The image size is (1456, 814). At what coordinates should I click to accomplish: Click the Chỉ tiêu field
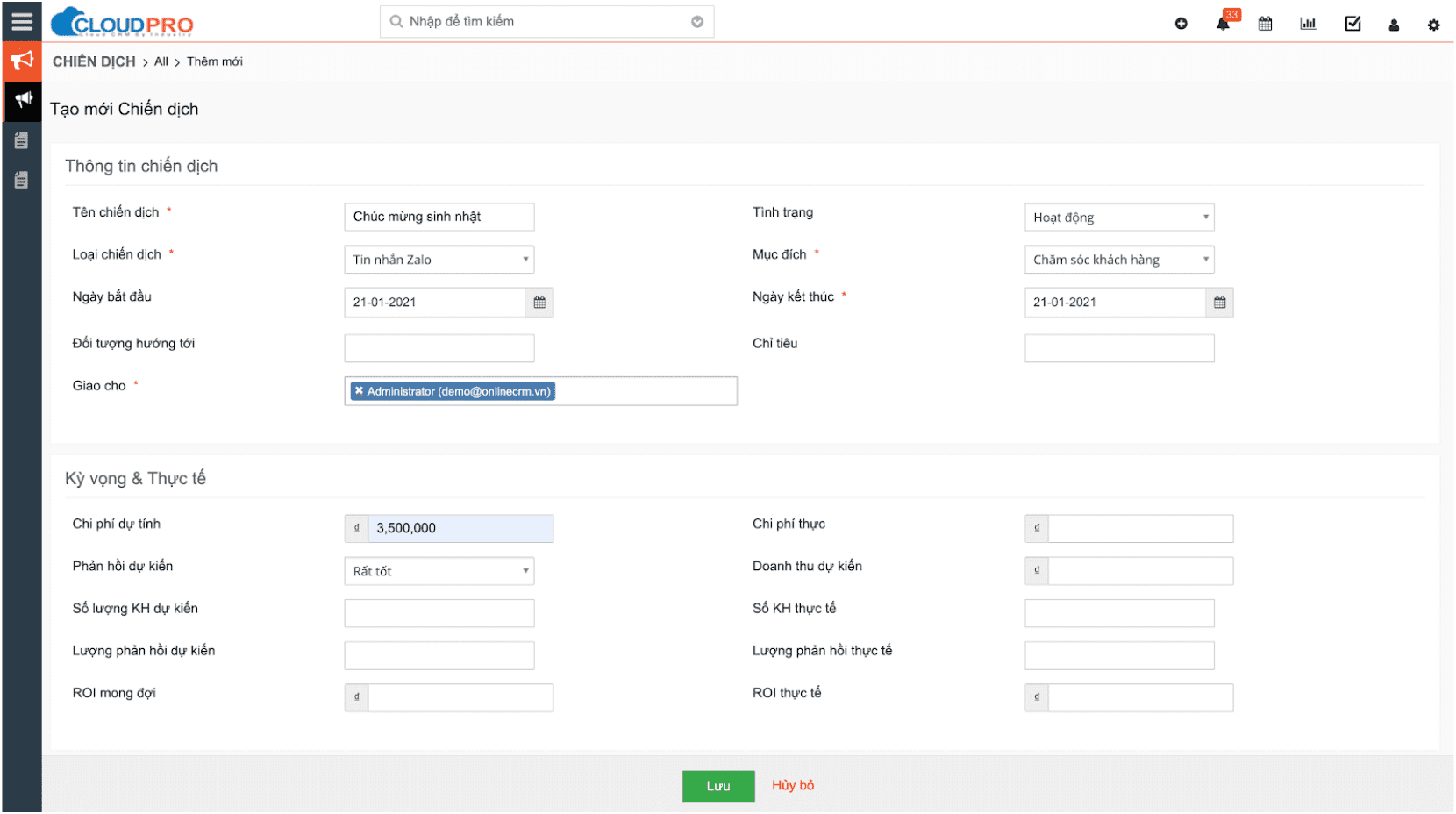(x=1119, y=348)
